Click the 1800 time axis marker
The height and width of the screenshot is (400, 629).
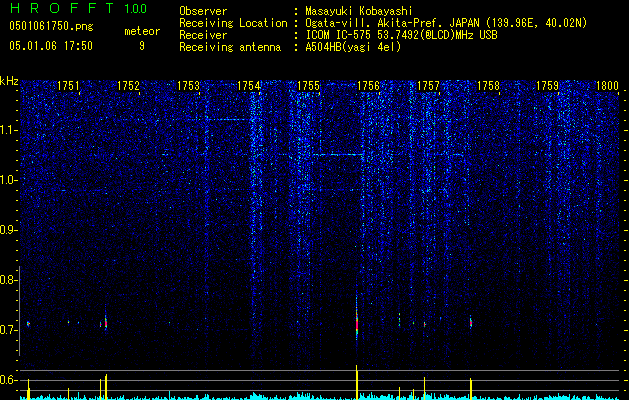pyautogui.click(x=607, y=85)
